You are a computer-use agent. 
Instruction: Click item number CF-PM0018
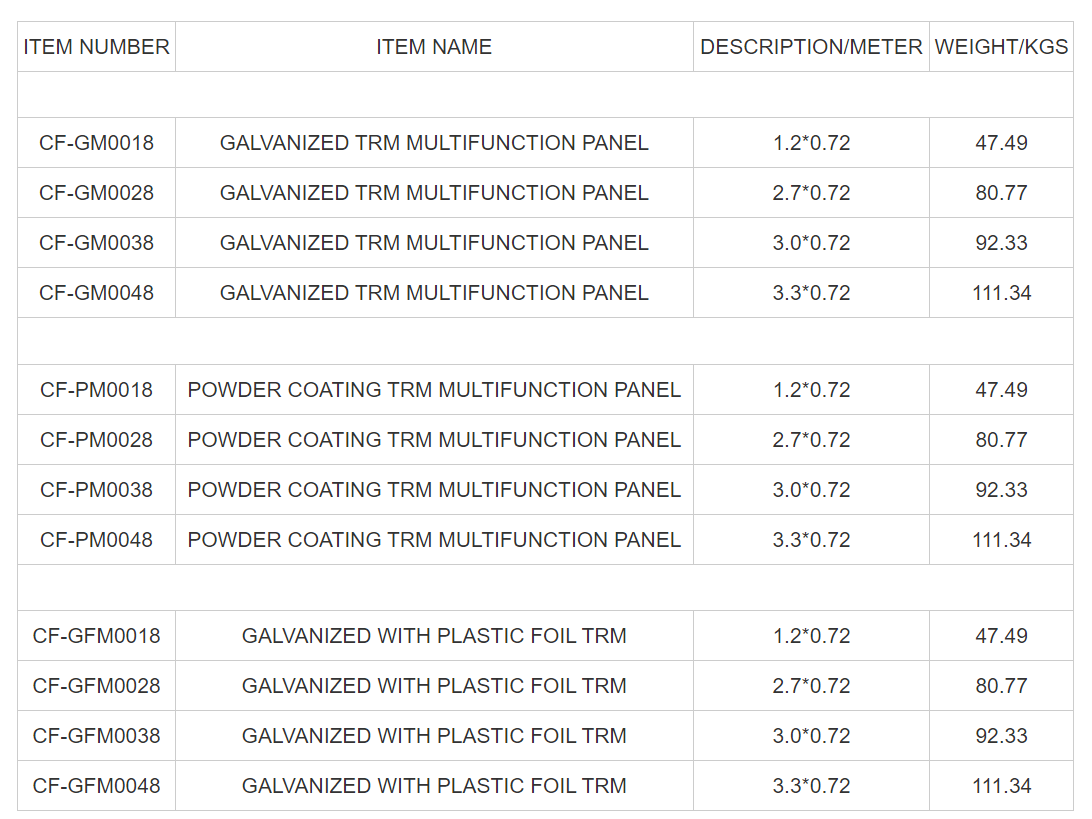click(x=97, y=390)
